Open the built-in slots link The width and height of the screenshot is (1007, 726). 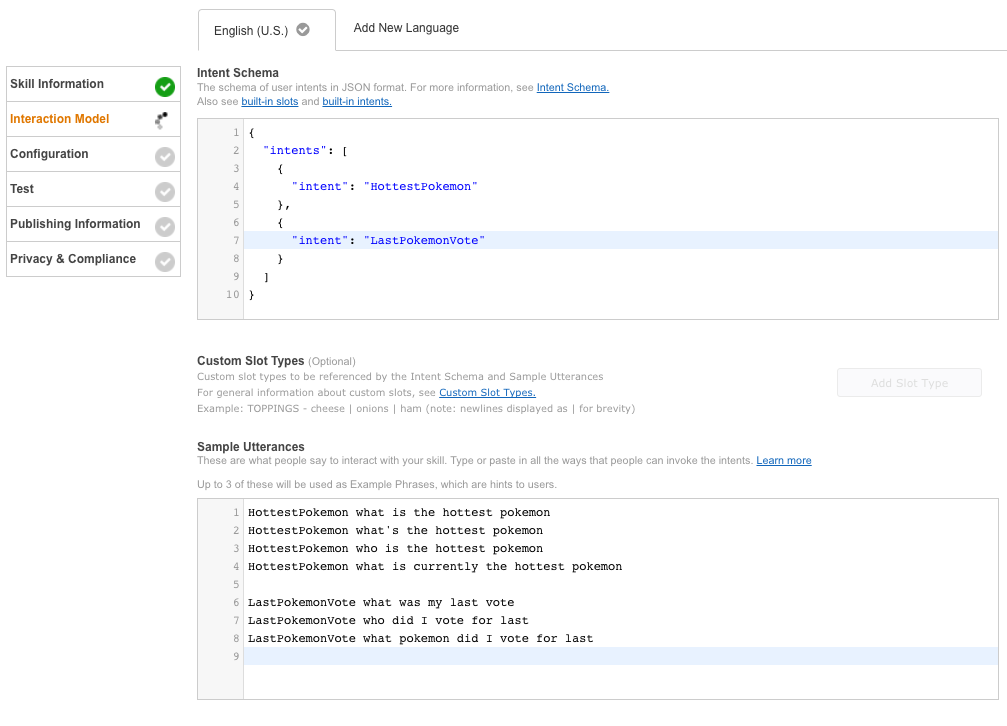[270, 102]
